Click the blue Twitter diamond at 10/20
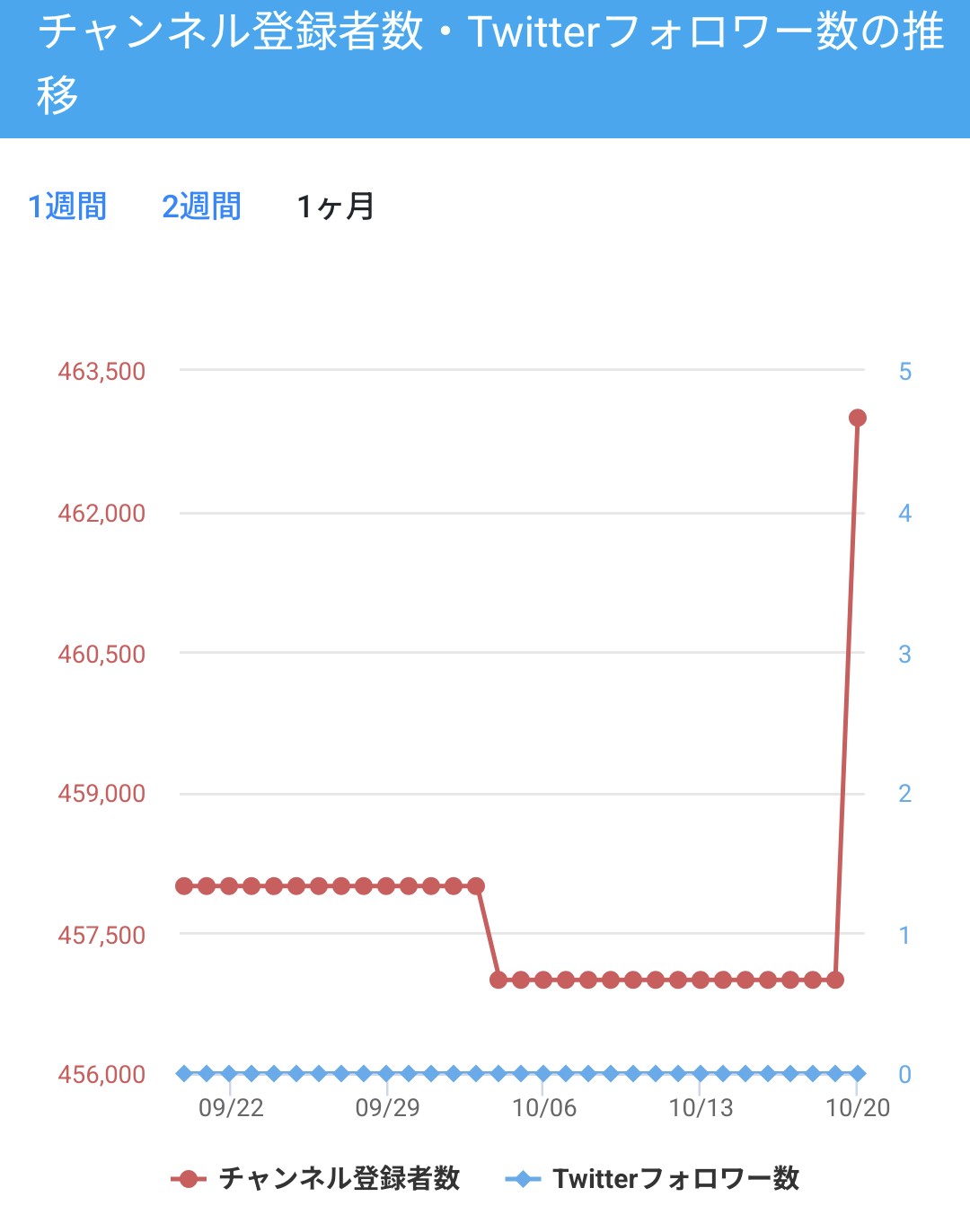The image size is (970, 1232). point(858,1073)
